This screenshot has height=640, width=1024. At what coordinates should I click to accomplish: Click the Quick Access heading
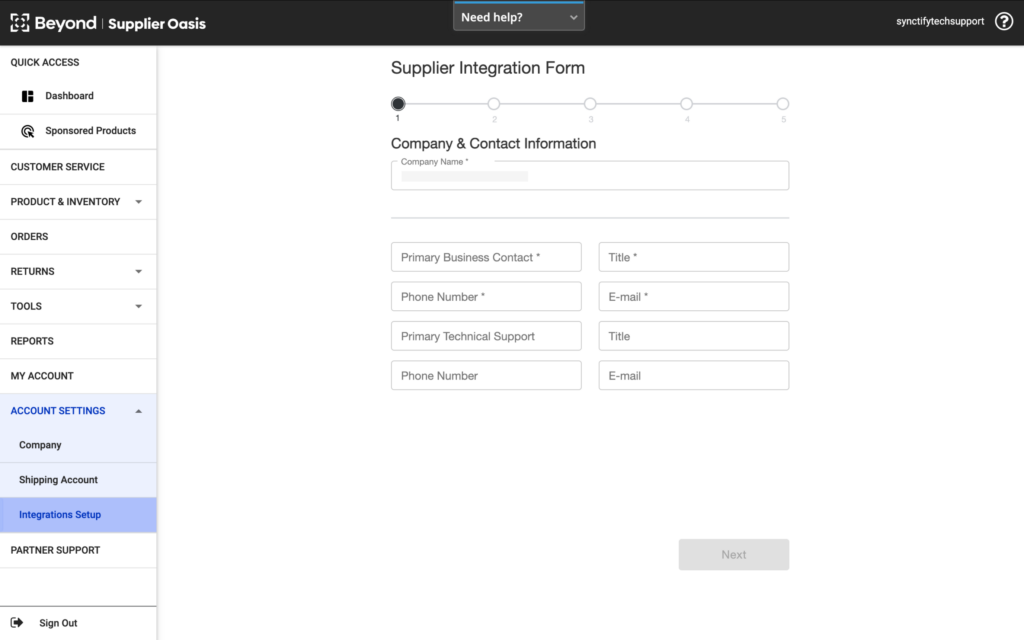[x=44, y=62]
